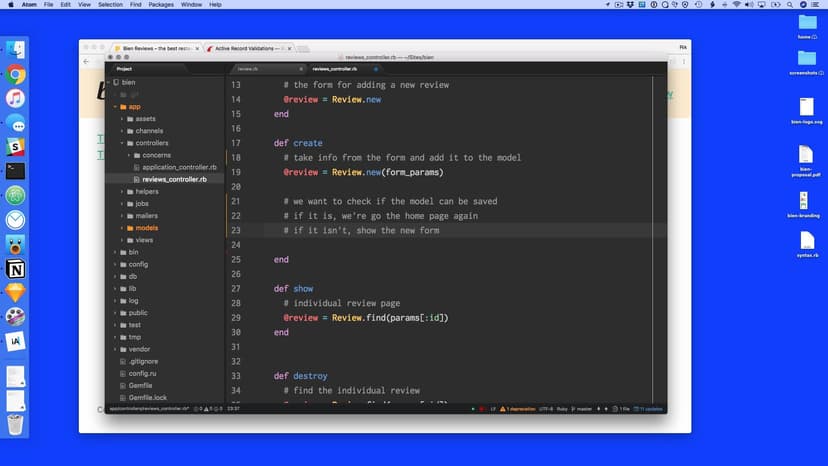Switch to the review.rb editor tab
This screenshot has height=466, width=828.
tap(248, 69)
